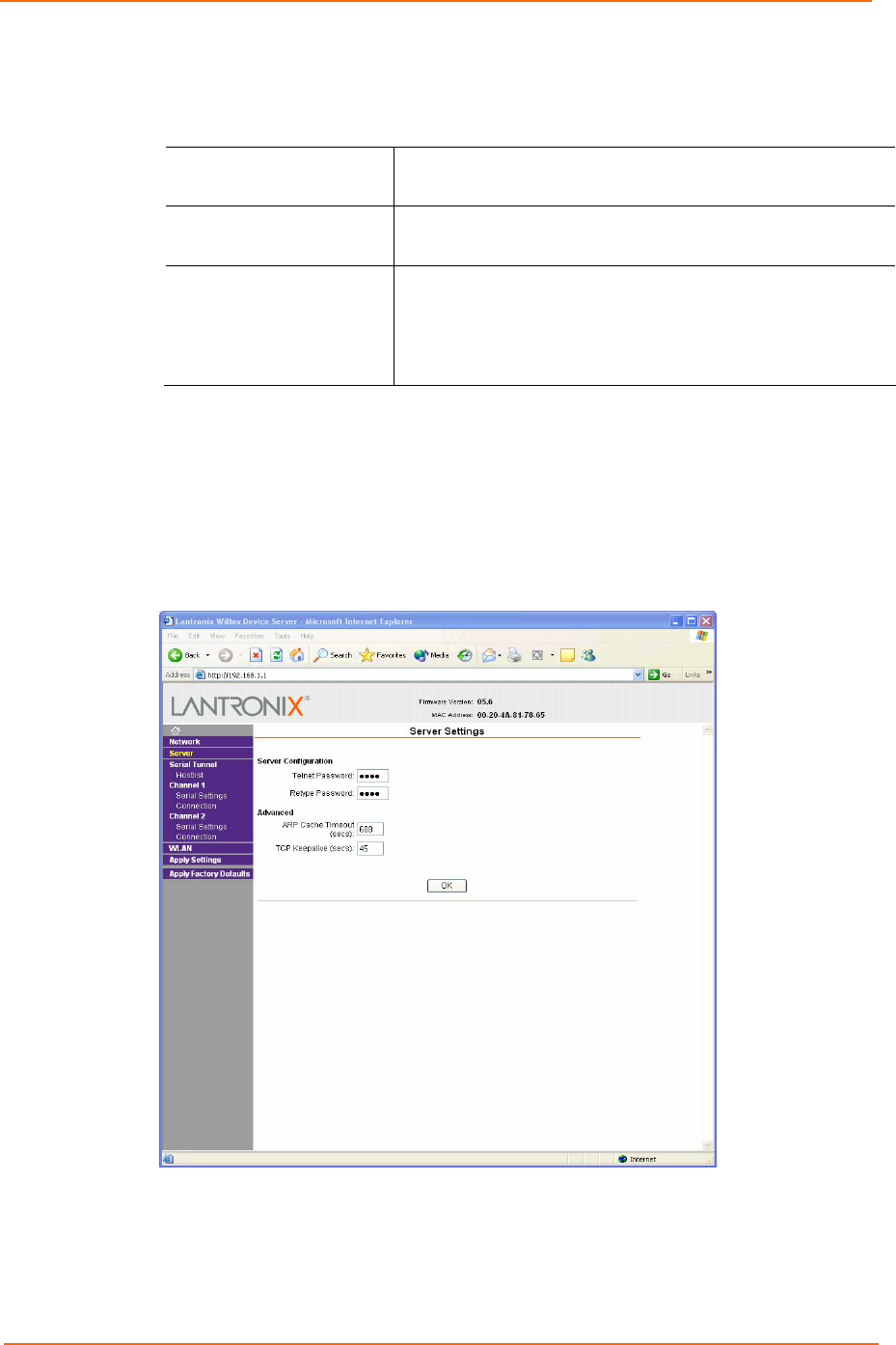Open the History icon
Screen dimensions: 896x1345
click(x=465, y=655)
